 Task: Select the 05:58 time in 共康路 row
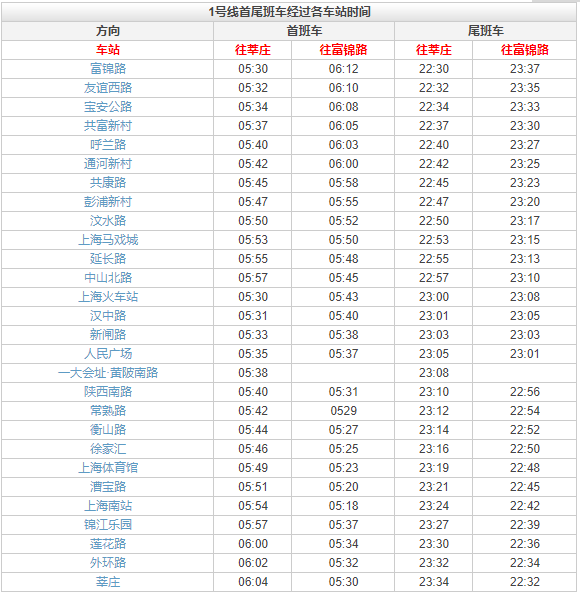tap(343, 183)
